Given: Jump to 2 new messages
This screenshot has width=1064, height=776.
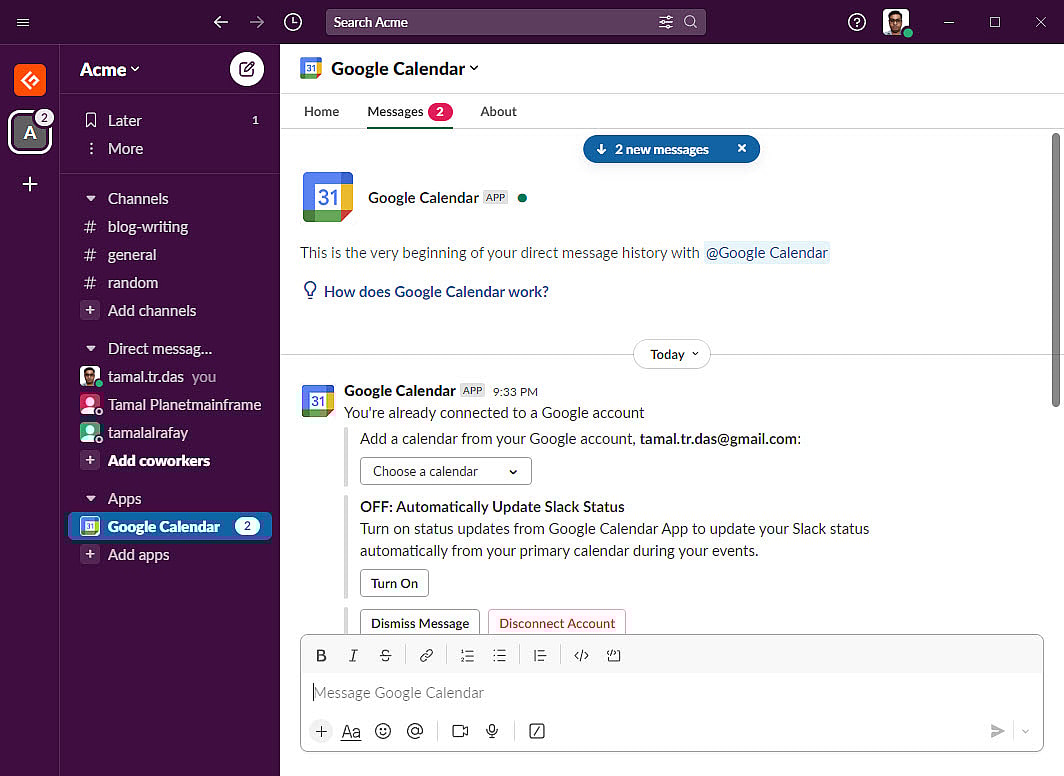Looking at the screenshot, I should coord(654,149).
